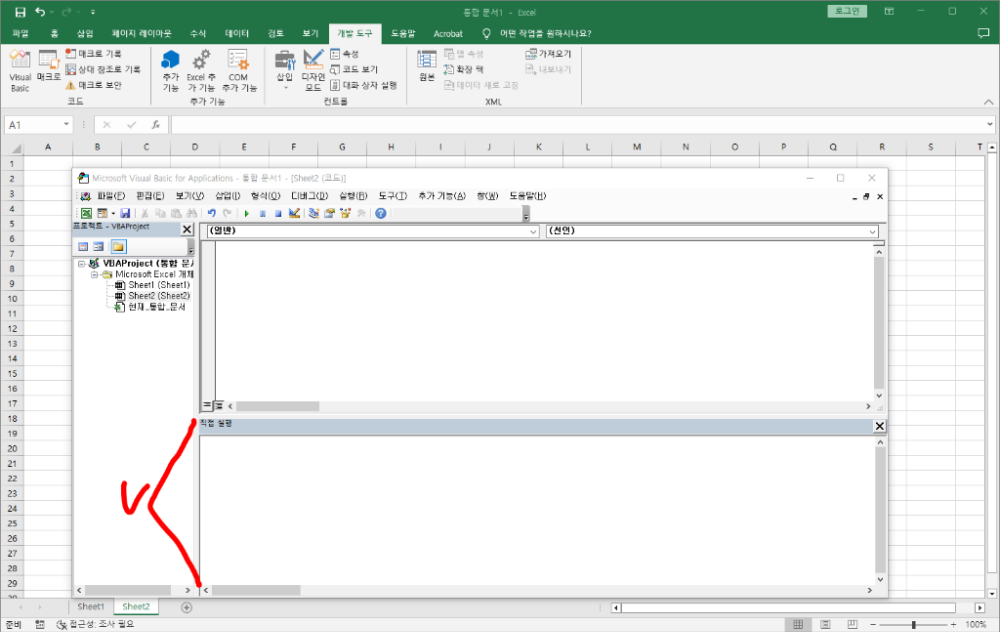The image size is (1000, 632).
Task: Select Sheet2 (Sheet2) in project tree
Action: click(159, 296)
